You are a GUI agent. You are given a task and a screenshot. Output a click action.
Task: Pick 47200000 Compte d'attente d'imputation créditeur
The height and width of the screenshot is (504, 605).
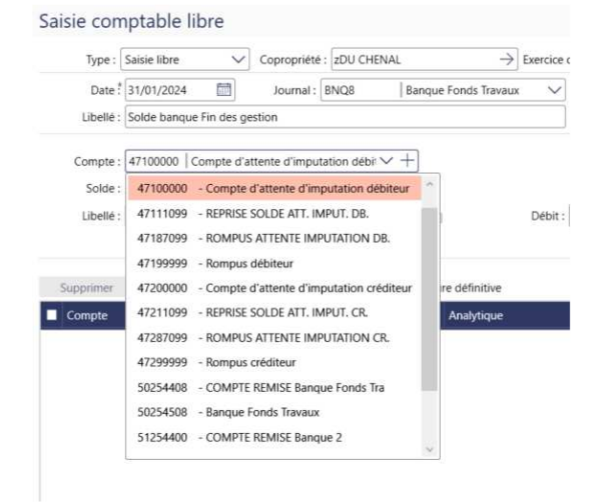click(275, 287)
